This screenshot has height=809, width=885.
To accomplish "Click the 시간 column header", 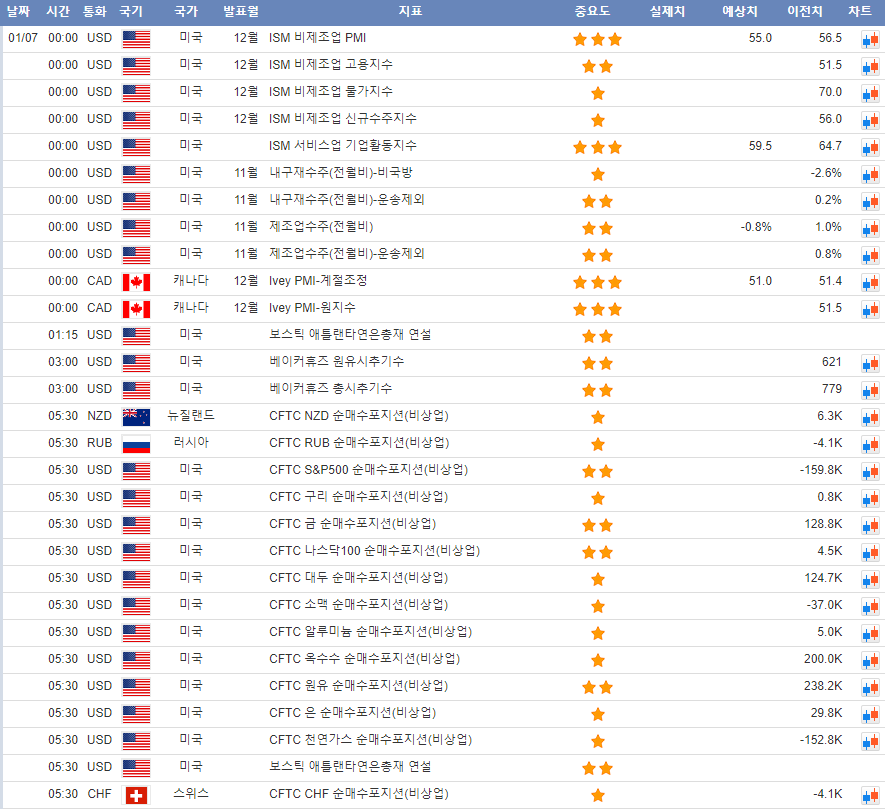I will click(x=58, y=12).
